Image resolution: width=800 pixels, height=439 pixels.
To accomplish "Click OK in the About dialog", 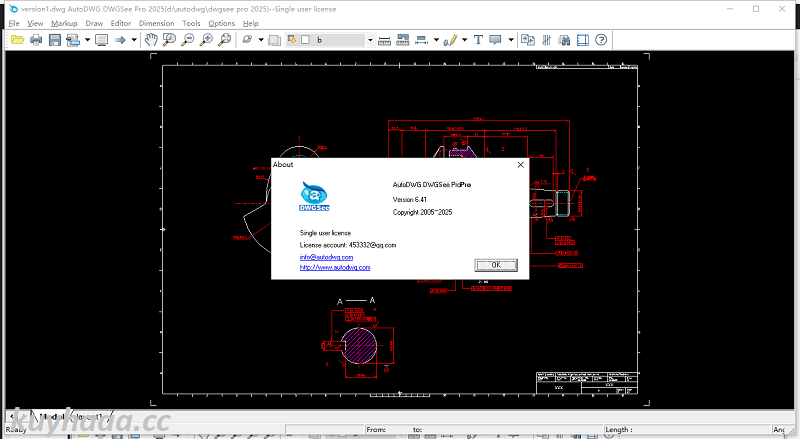I will click(496, 265).
